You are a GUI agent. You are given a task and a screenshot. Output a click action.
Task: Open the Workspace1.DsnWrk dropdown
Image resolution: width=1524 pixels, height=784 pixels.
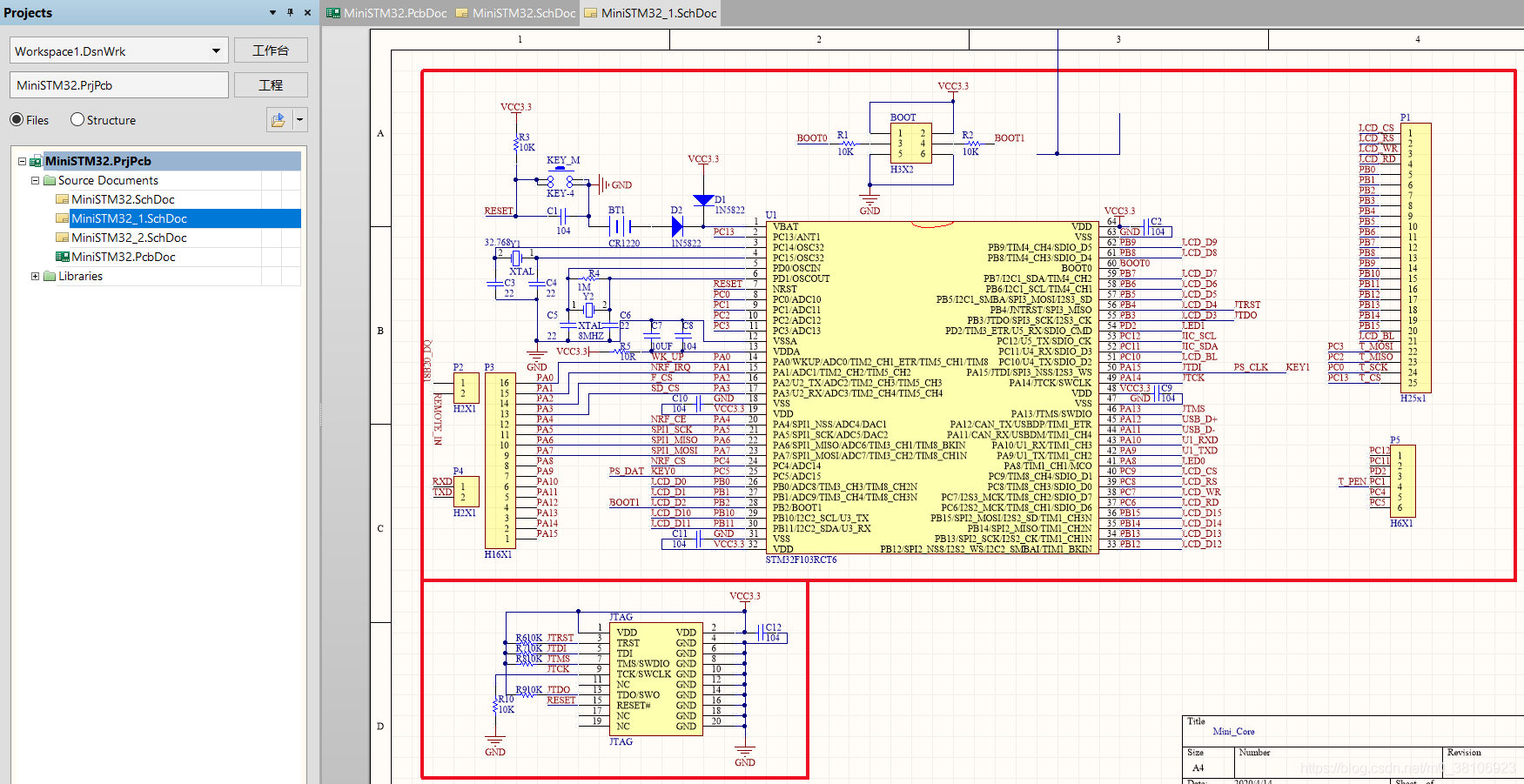[218, 50]
